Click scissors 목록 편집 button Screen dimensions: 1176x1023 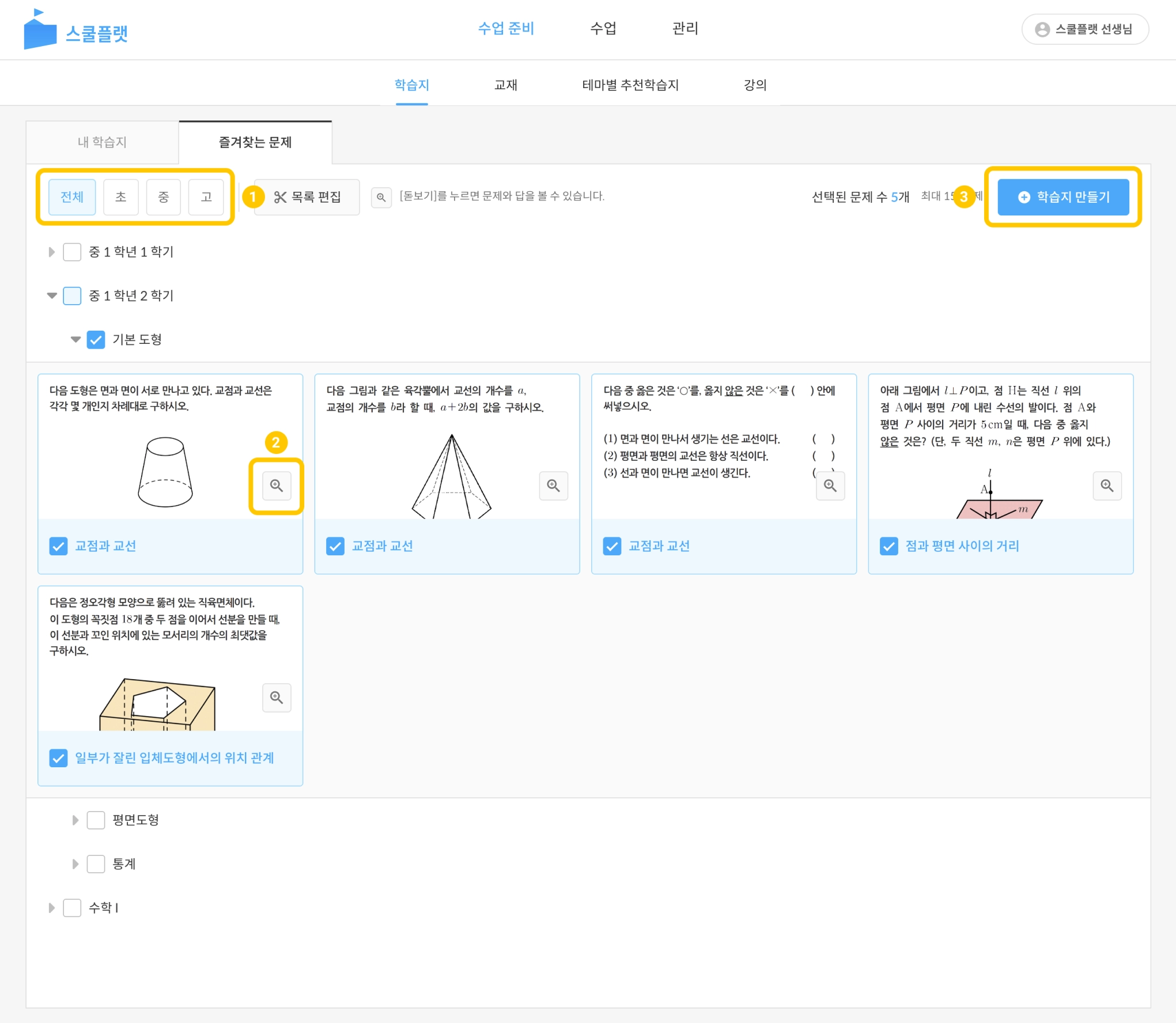coord(307,197)
